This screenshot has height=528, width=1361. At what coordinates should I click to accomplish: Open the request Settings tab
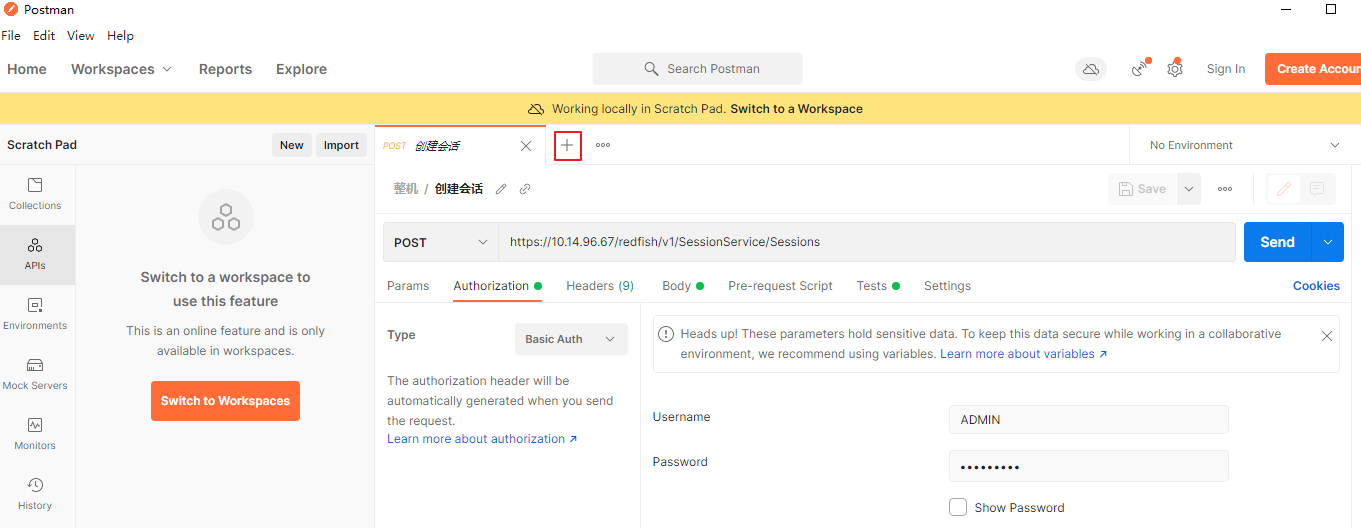(x=947, y=286)
